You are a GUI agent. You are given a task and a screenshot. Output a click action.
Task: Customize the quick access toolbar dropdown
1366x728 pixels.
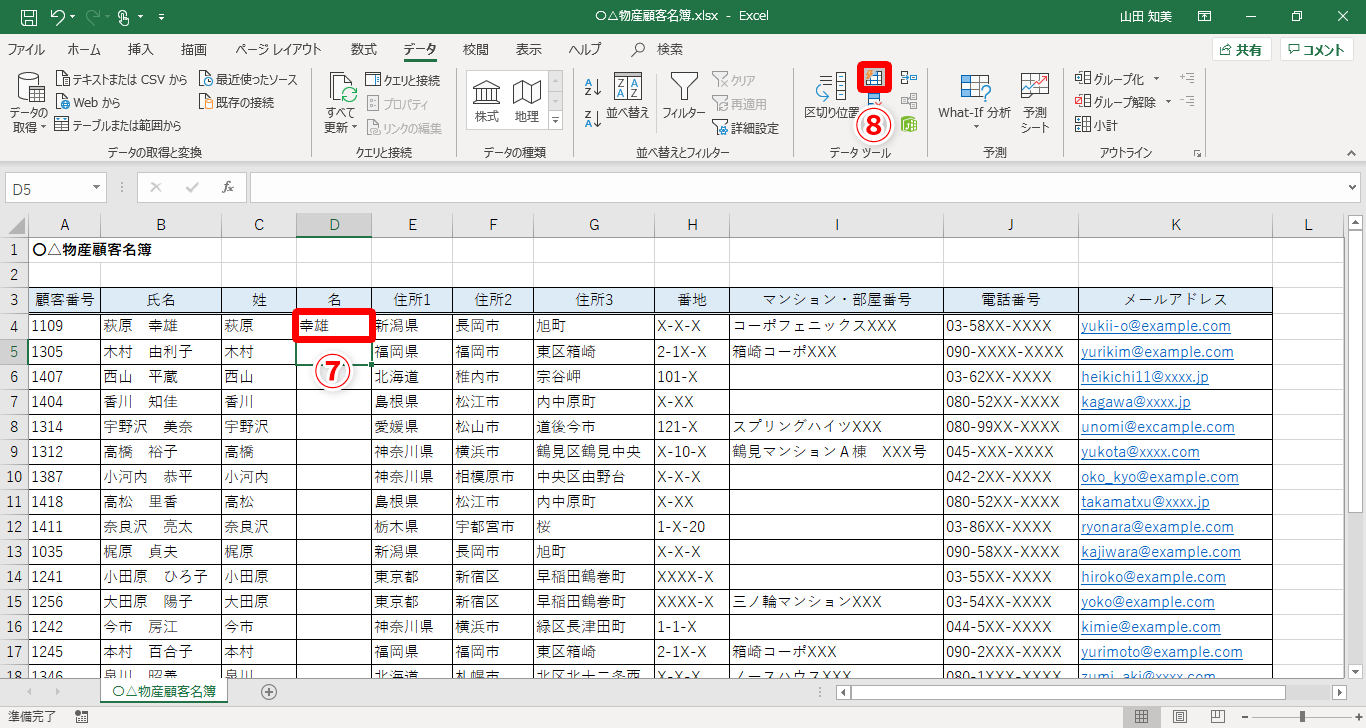(162, 18)
